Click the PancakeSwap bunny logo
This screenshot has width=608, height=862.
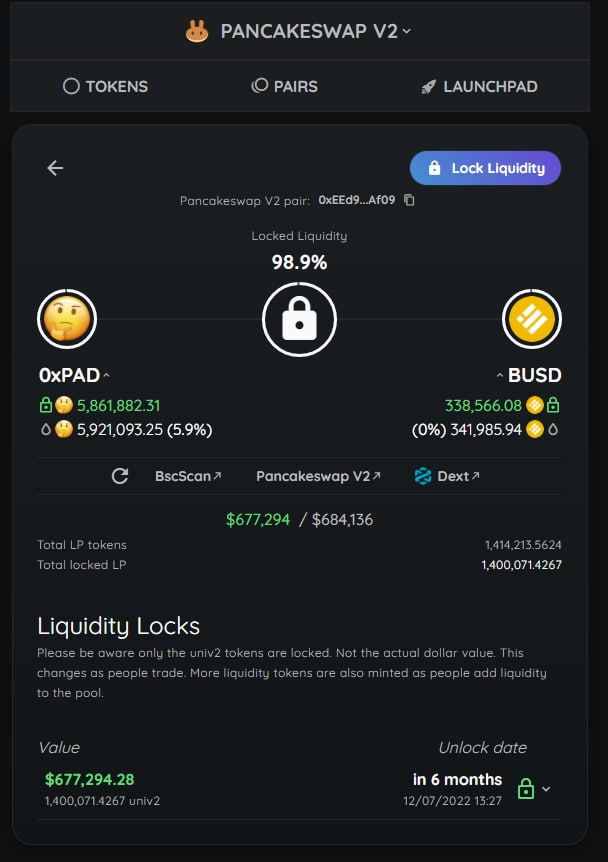(197, 31)
